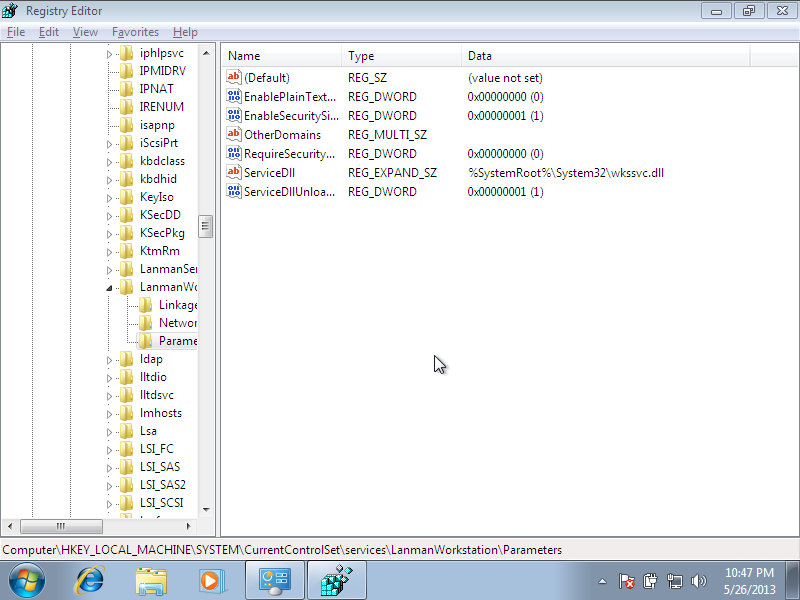Launch Windows Media Player from the taskbar
This screenshot has height=600, width=800.
tap(210, 581)
